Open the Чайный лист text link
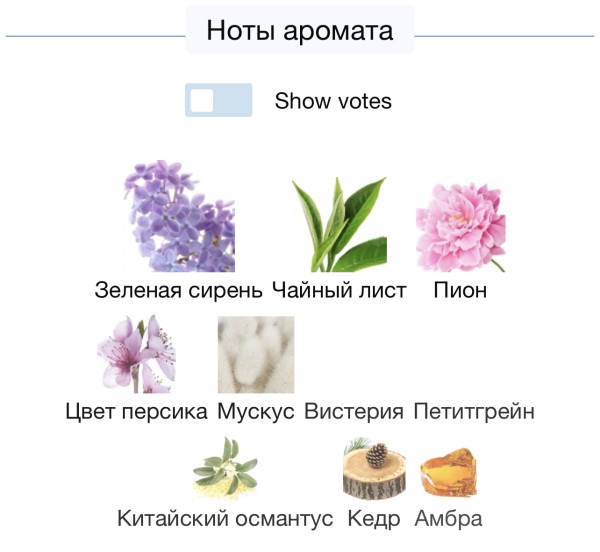The height and width of the screenshot is (552, 600). tap(339, 290)
